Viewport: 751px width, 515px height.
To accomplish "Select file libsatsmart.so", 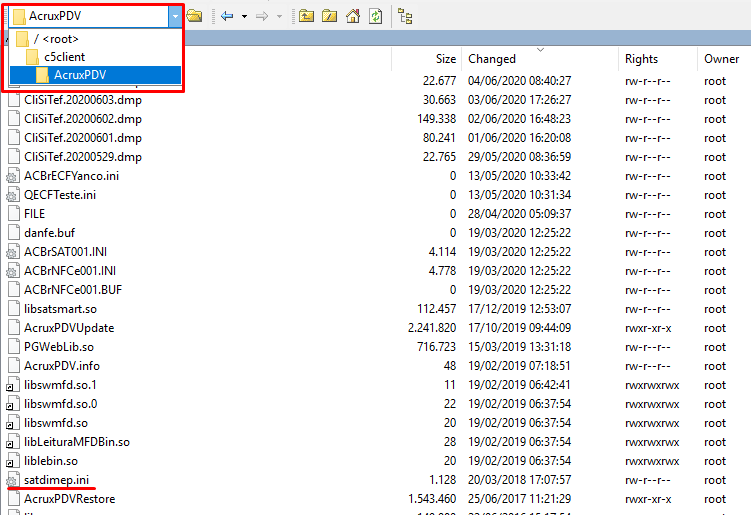I will coord(60,309).
